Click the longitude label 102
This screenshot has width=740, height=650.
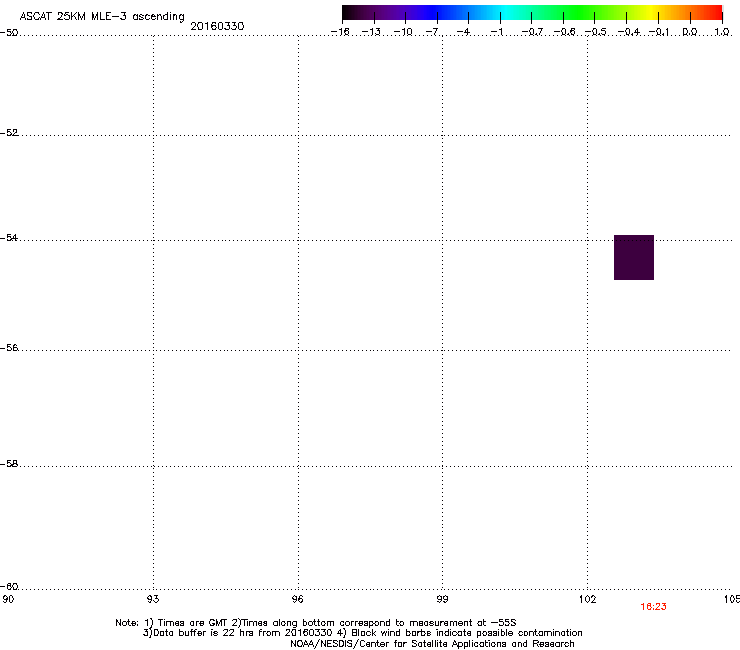pos(587,599)
